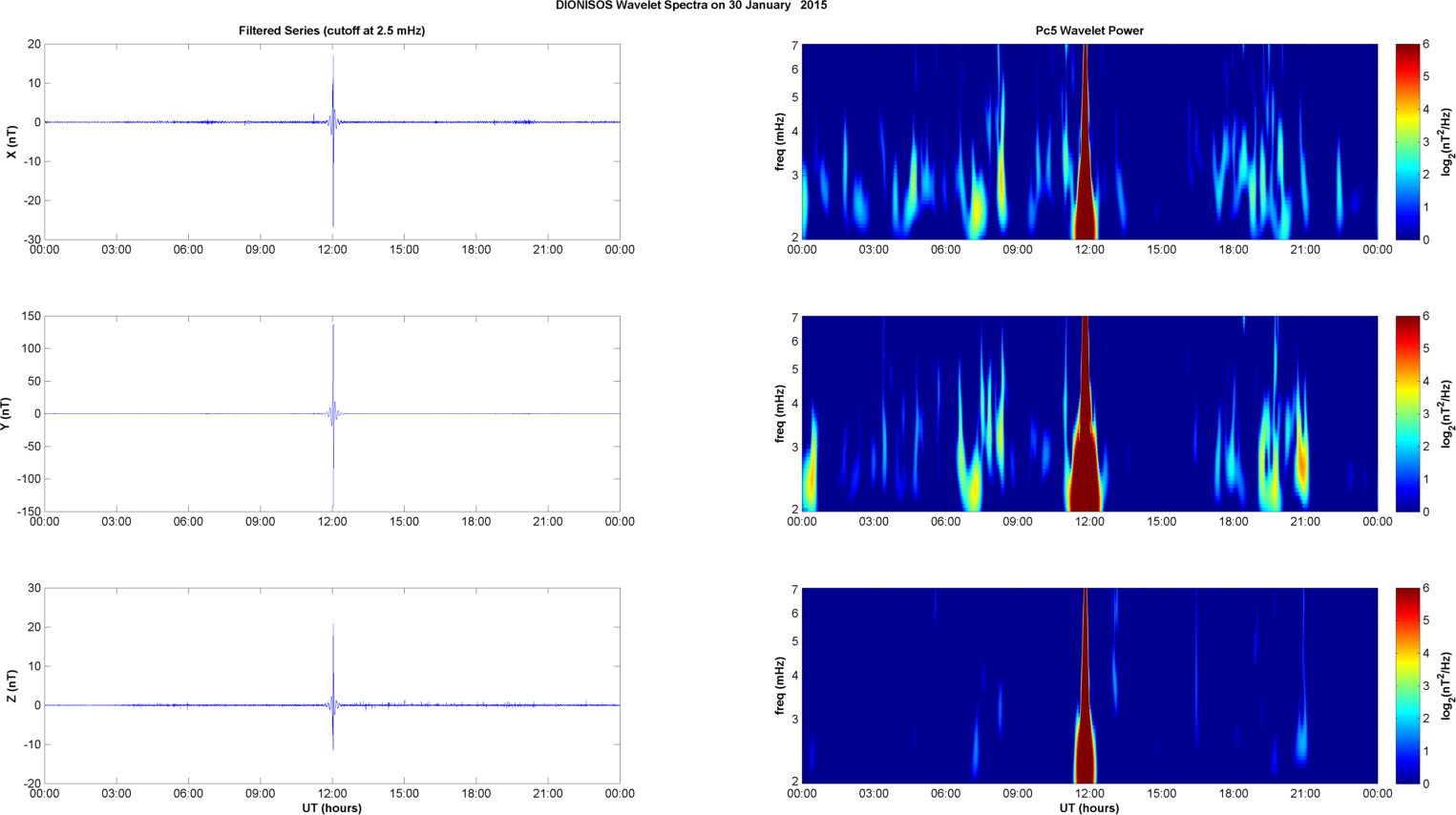Click the log2(nT²/Hz) label beside the top colorbar
Screen dimensions: 1456x815
tap(1447, 141)
